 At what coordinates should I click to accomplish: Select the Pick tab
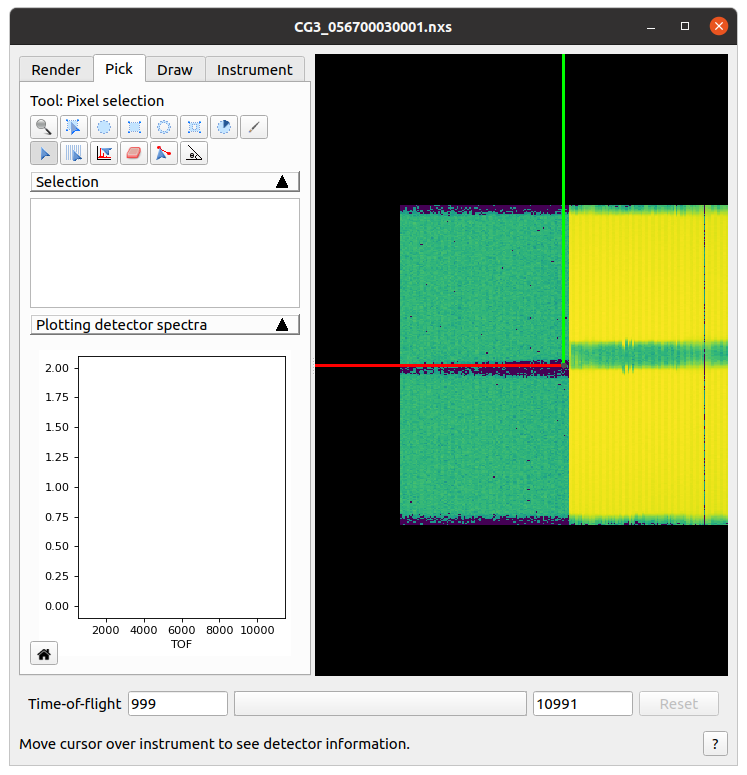pyautogui.click(x=119, y=69)
